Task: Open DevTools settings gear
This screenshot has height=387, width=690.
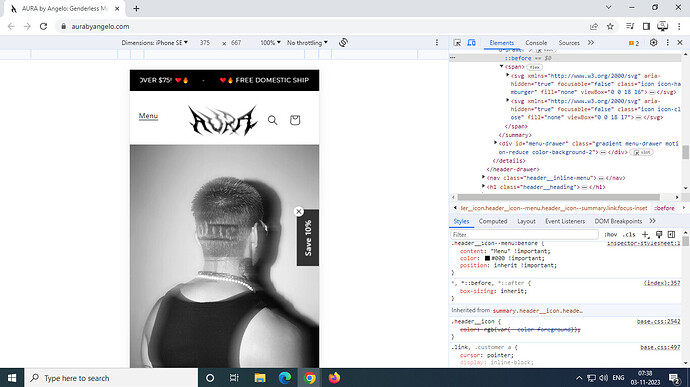Action: coord(653,43)
